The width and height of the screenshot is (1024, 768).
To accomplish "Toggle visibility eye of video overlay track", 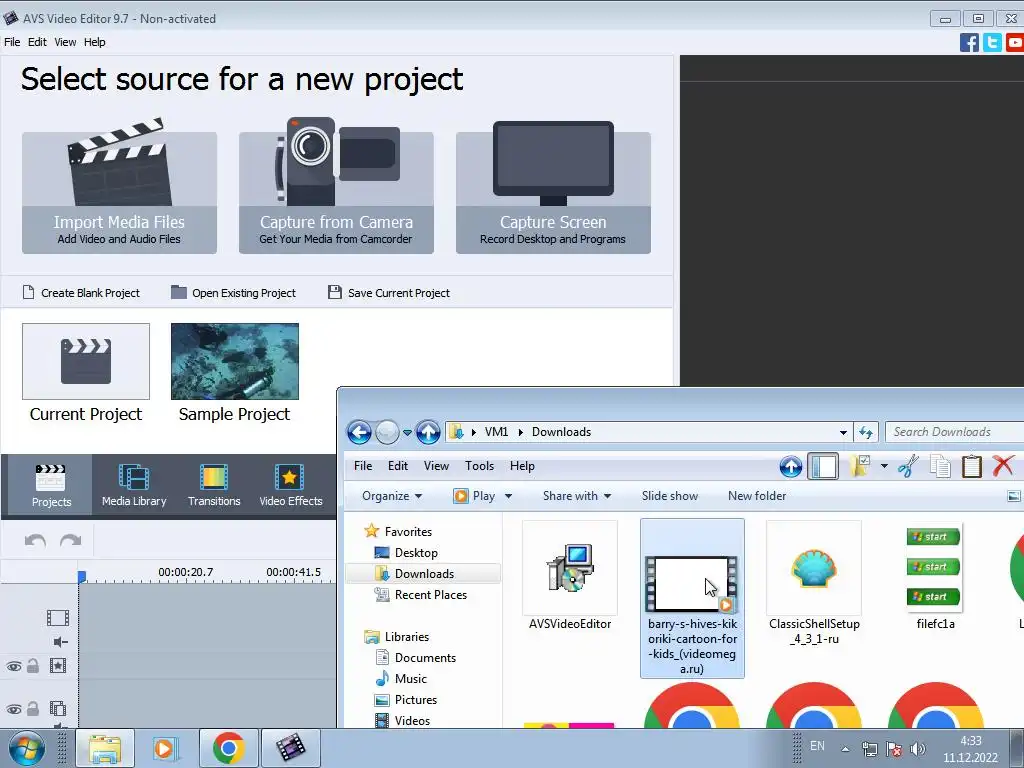I will click(14, 709).
